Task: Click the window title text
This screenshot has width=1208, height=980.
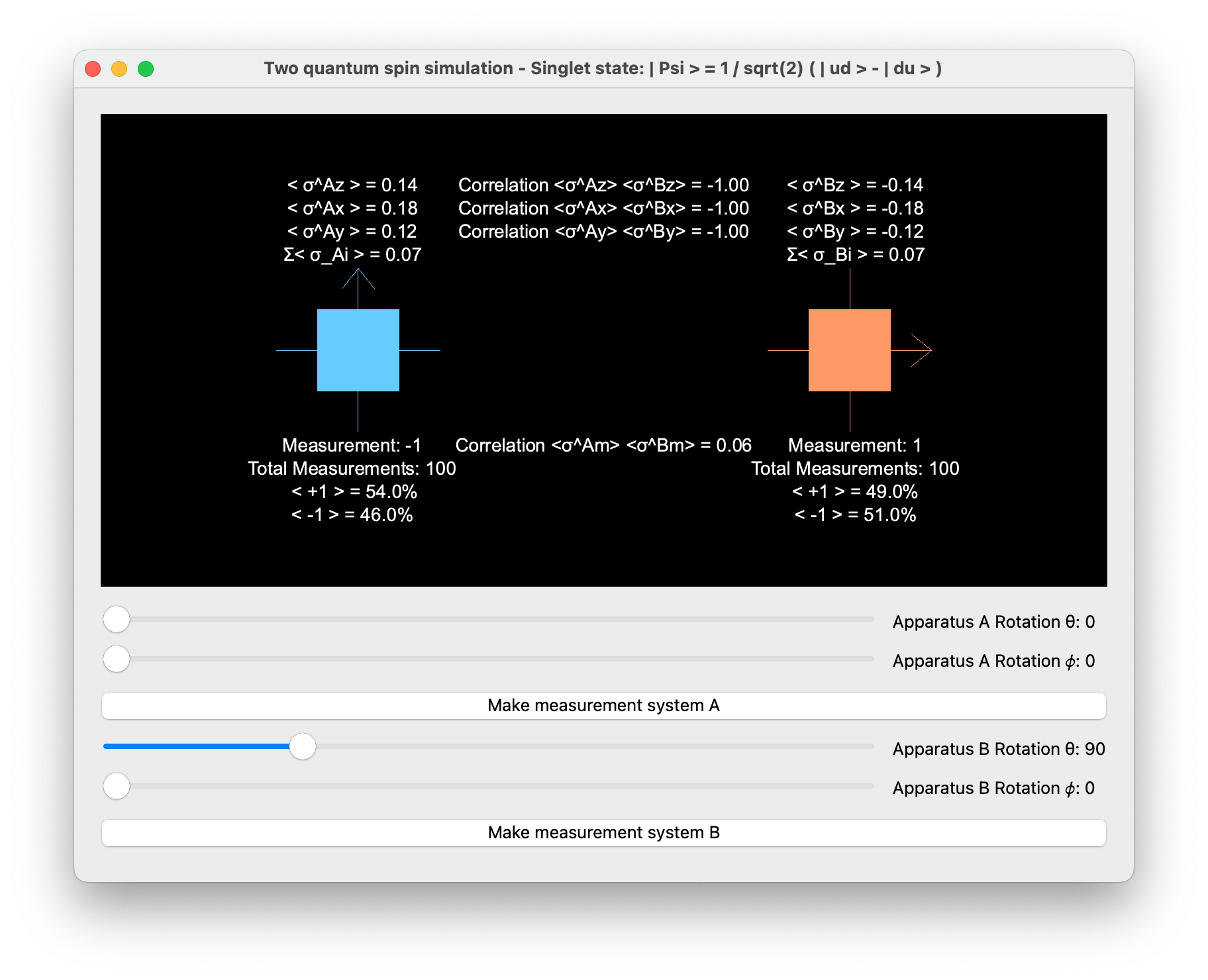Action: click(603, 68)
